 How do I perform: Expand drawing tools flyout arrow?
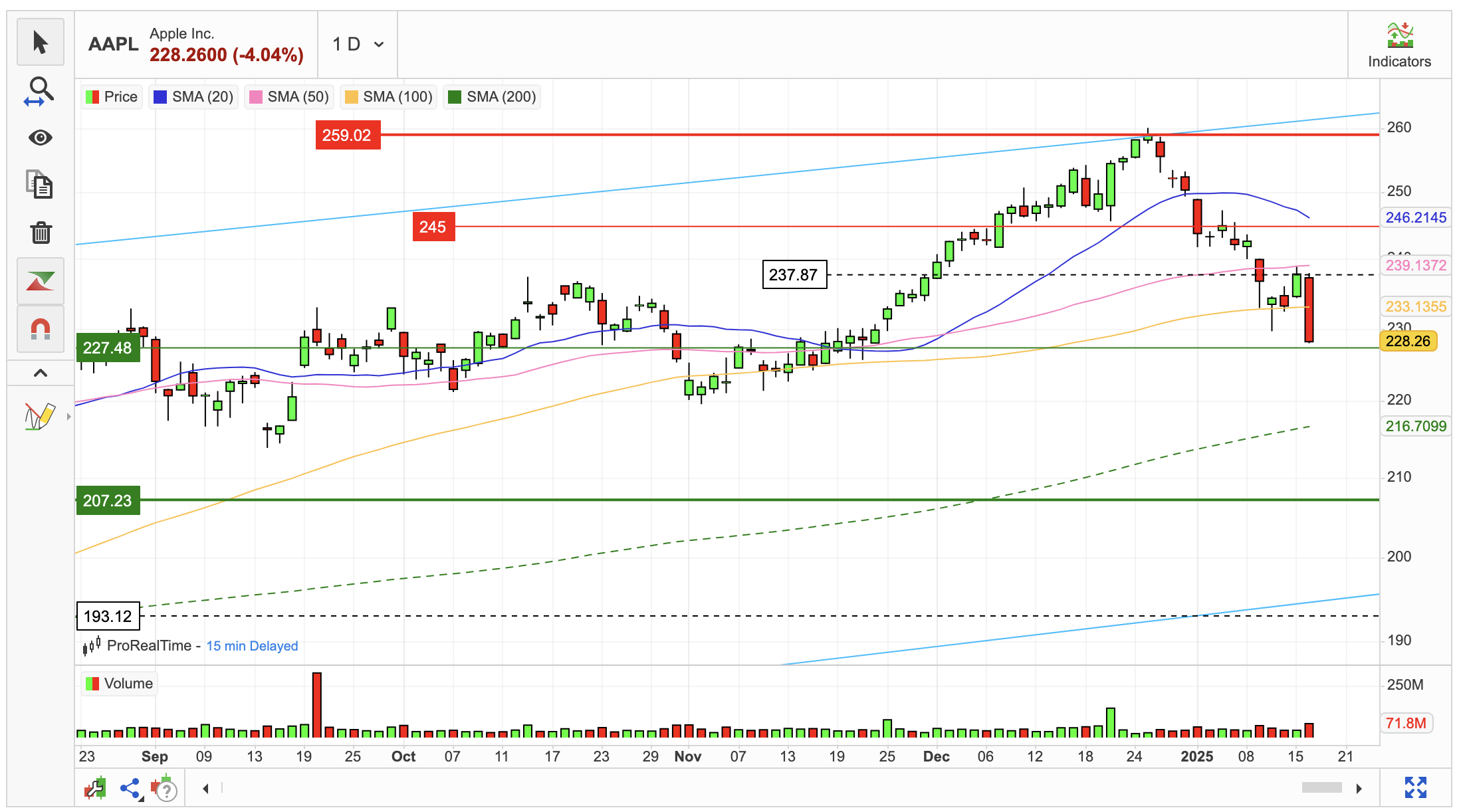point(68,417)
